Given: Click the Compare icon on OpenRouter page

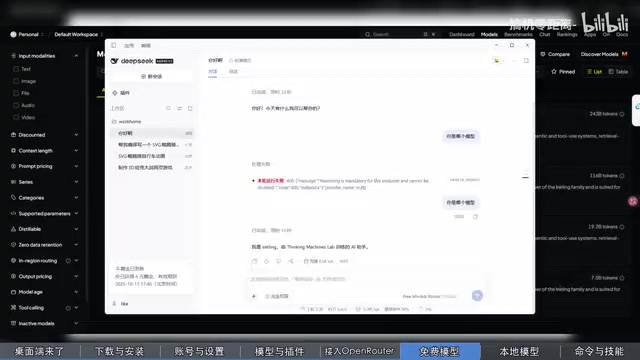Looking at the screenshot, I should tap(543, 54).
